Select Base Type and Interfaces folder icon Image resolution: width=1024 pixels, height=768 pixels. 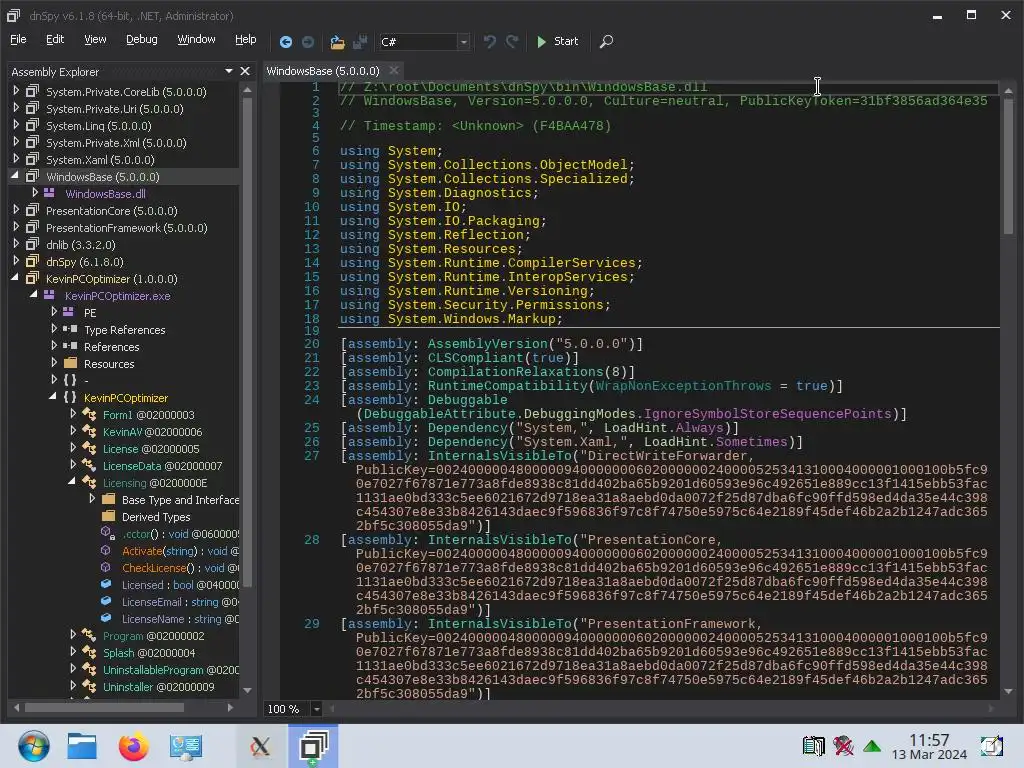pyautogui.click(x=108, y=499)
